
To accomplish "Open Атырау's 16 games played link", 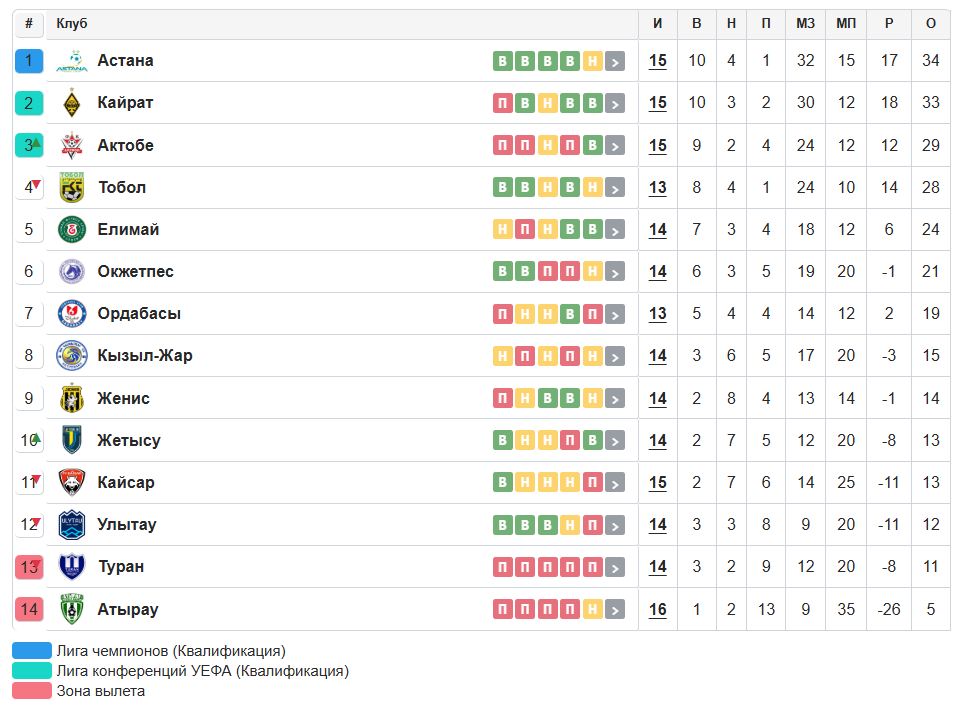I will [x=657, y=610].
